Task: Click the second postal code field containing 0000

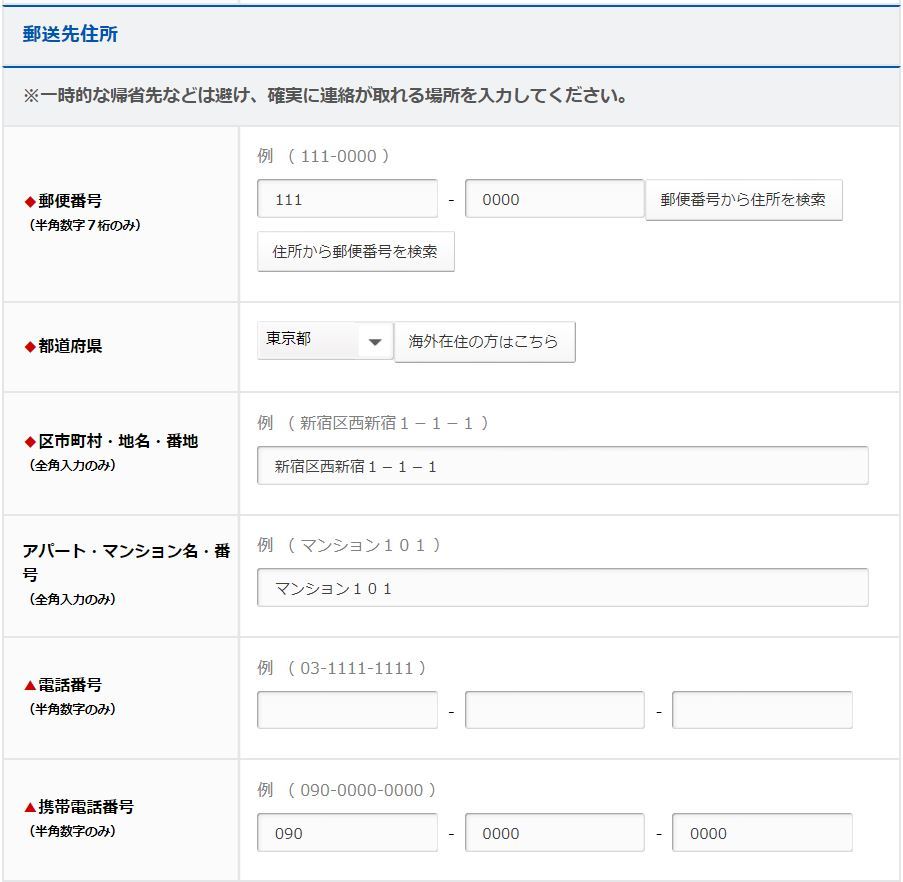Action: [554, 199]
